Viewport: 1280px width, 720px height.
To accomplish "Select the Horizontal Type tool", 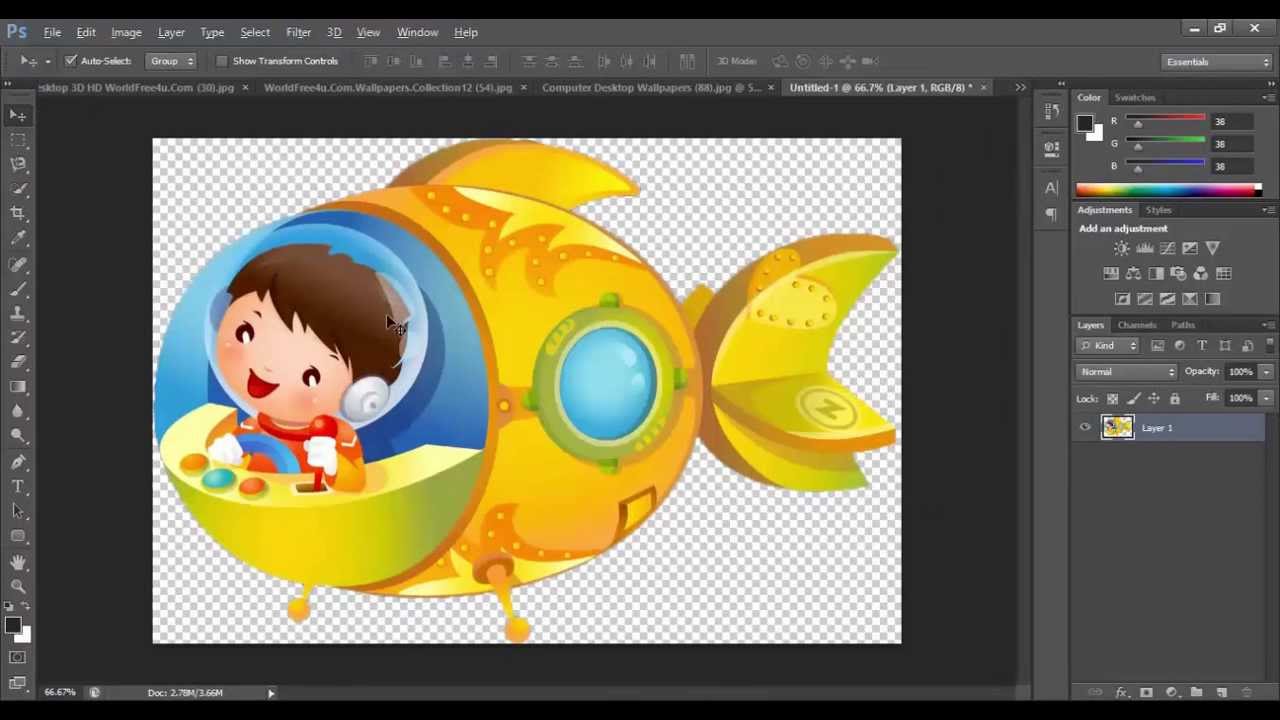I will point(18,486).
